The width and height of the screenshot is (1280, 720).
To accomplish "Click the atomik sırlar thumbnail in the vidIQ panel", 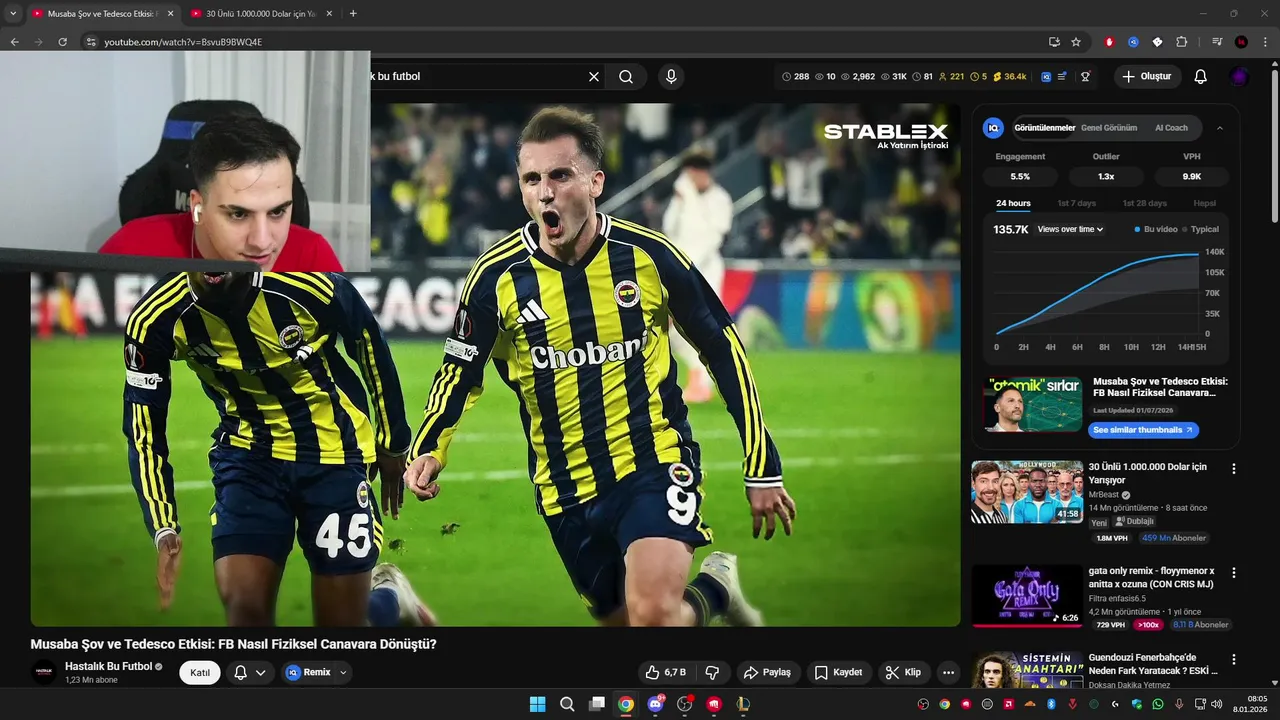I will tap(1032, 404).
